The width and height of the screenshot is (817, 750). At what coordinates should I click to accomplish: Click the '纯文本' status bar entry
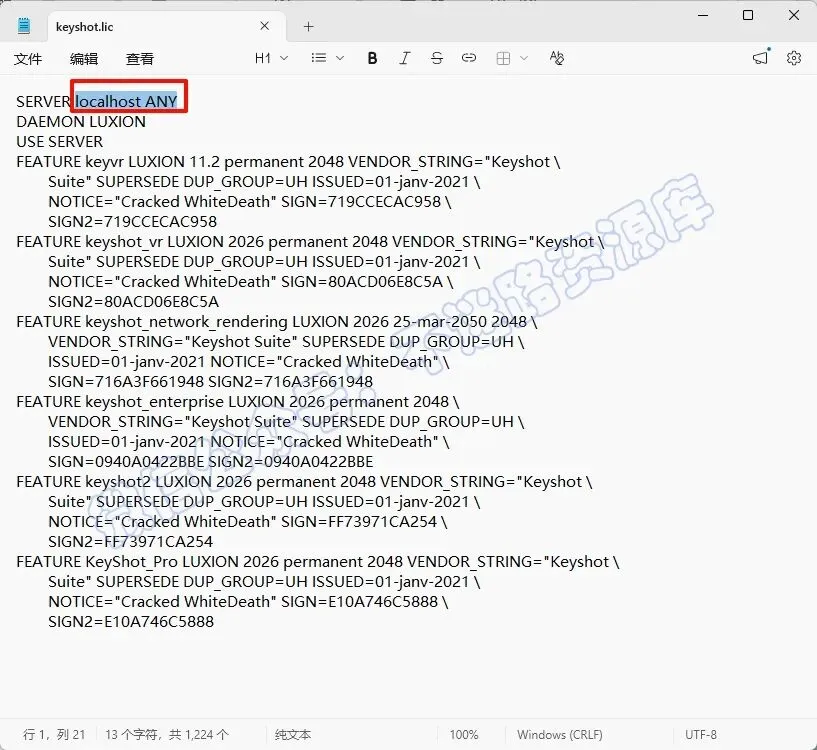tap(293, 735)
